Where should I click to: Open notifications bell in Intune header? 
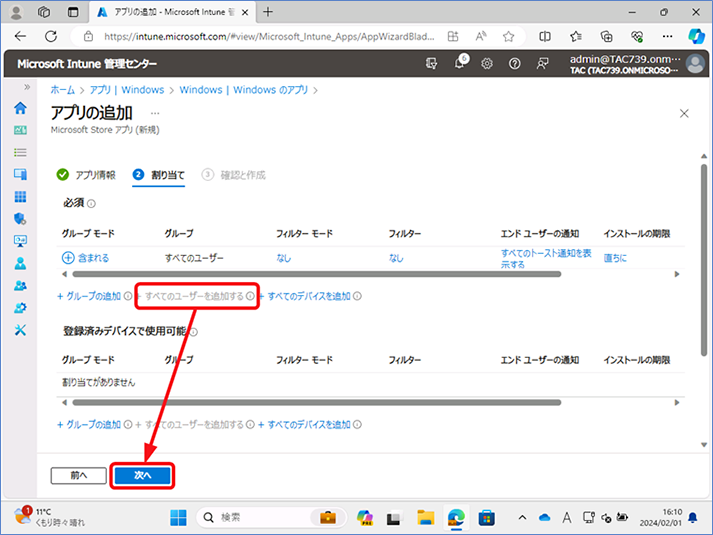click(460, 63)
